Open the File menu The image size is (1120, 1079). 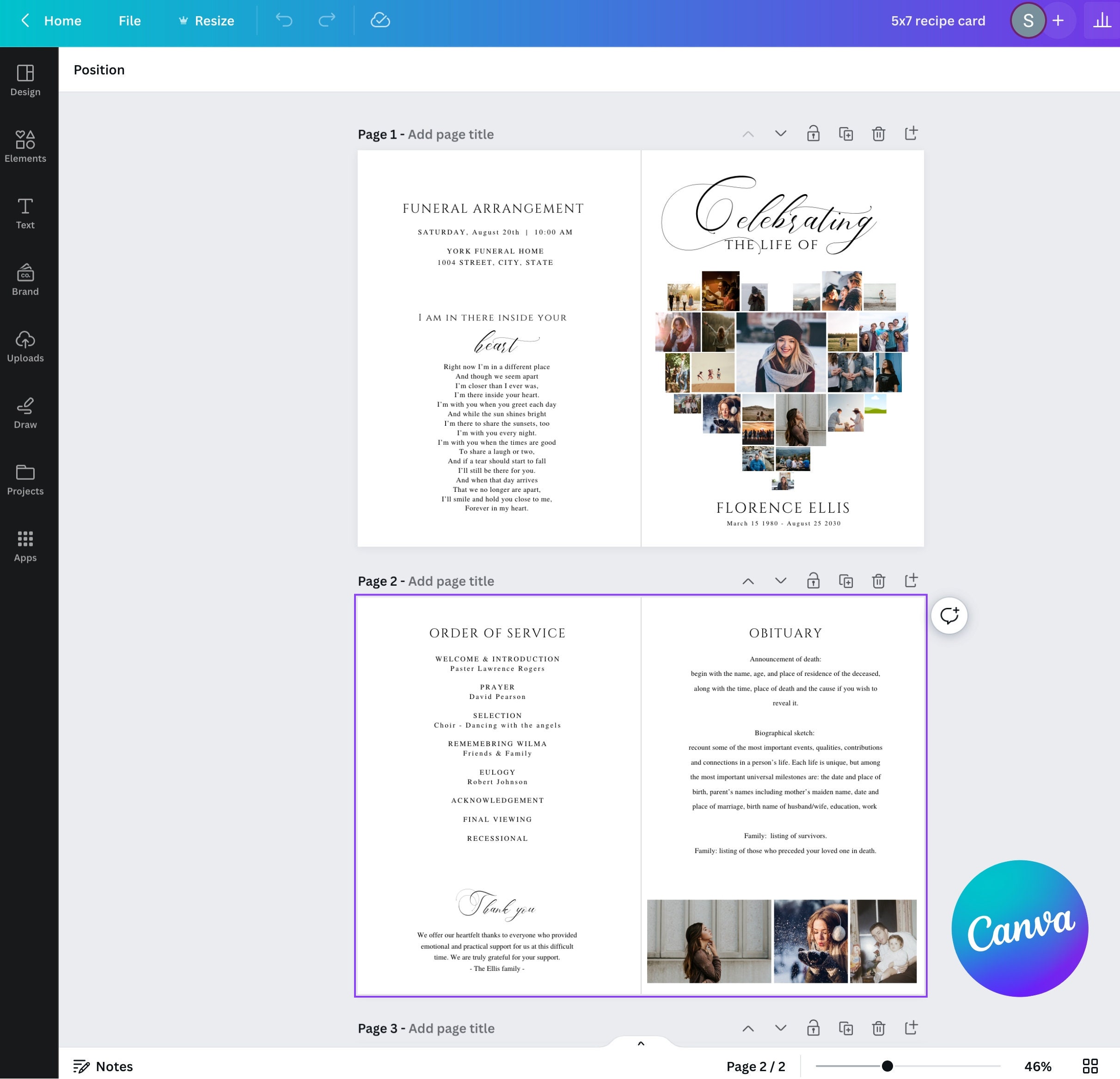tap(129, 21)
